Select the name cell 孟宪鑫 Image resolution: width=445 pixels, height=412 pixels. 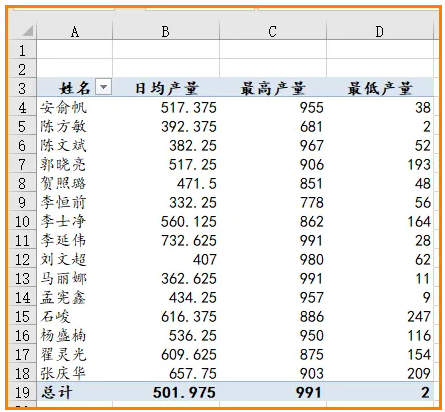[x=75, y=297]
